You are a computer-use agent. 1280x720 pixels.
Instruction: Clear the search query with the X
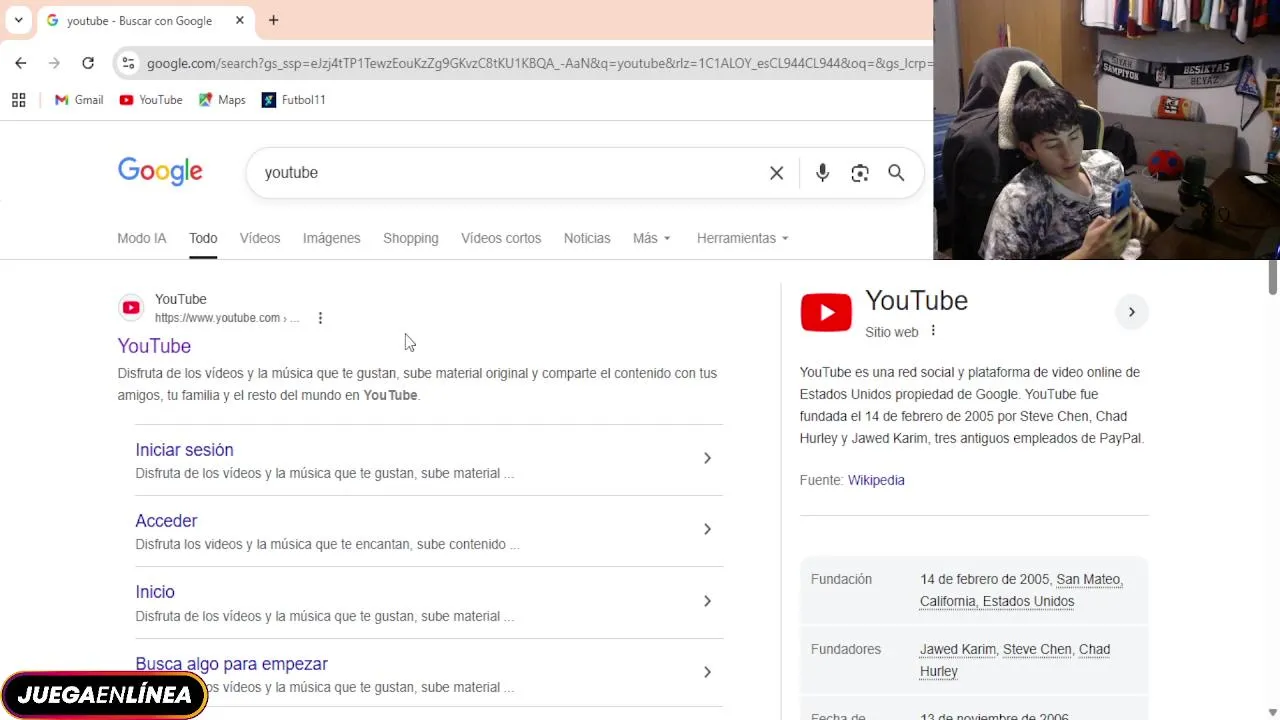776,173
